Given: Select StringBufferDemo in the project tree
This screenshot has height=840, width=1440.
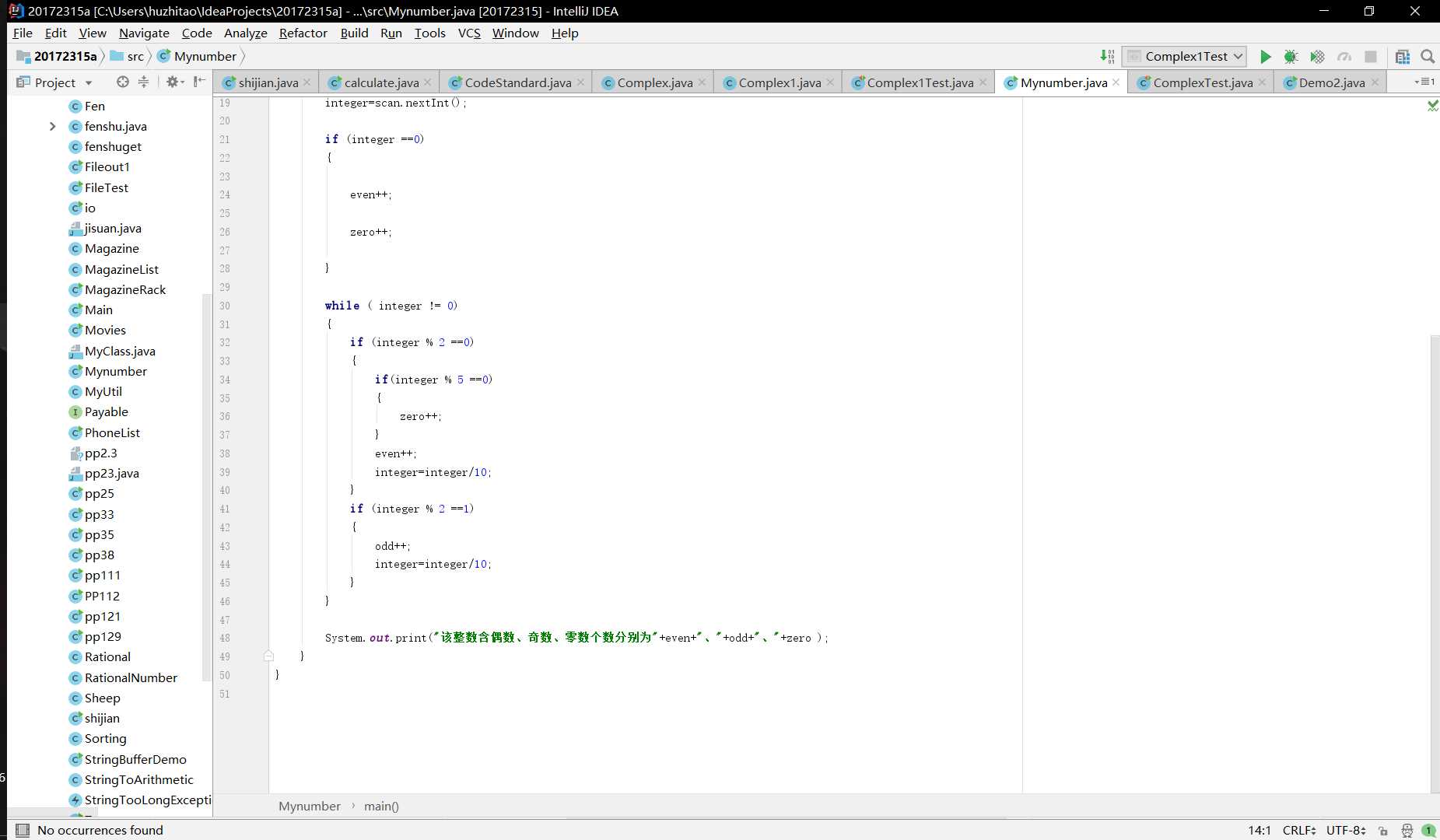Looking at the screenshot, I should pyautogui.click(x=135, y=759).
